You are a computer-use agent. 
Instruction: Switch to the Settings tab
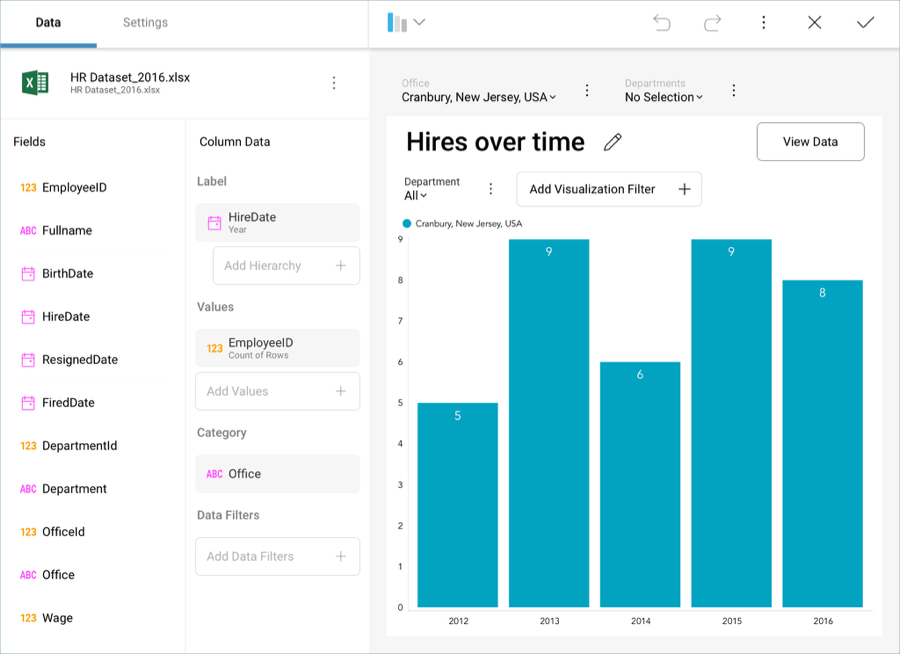(x=145, y=23)
